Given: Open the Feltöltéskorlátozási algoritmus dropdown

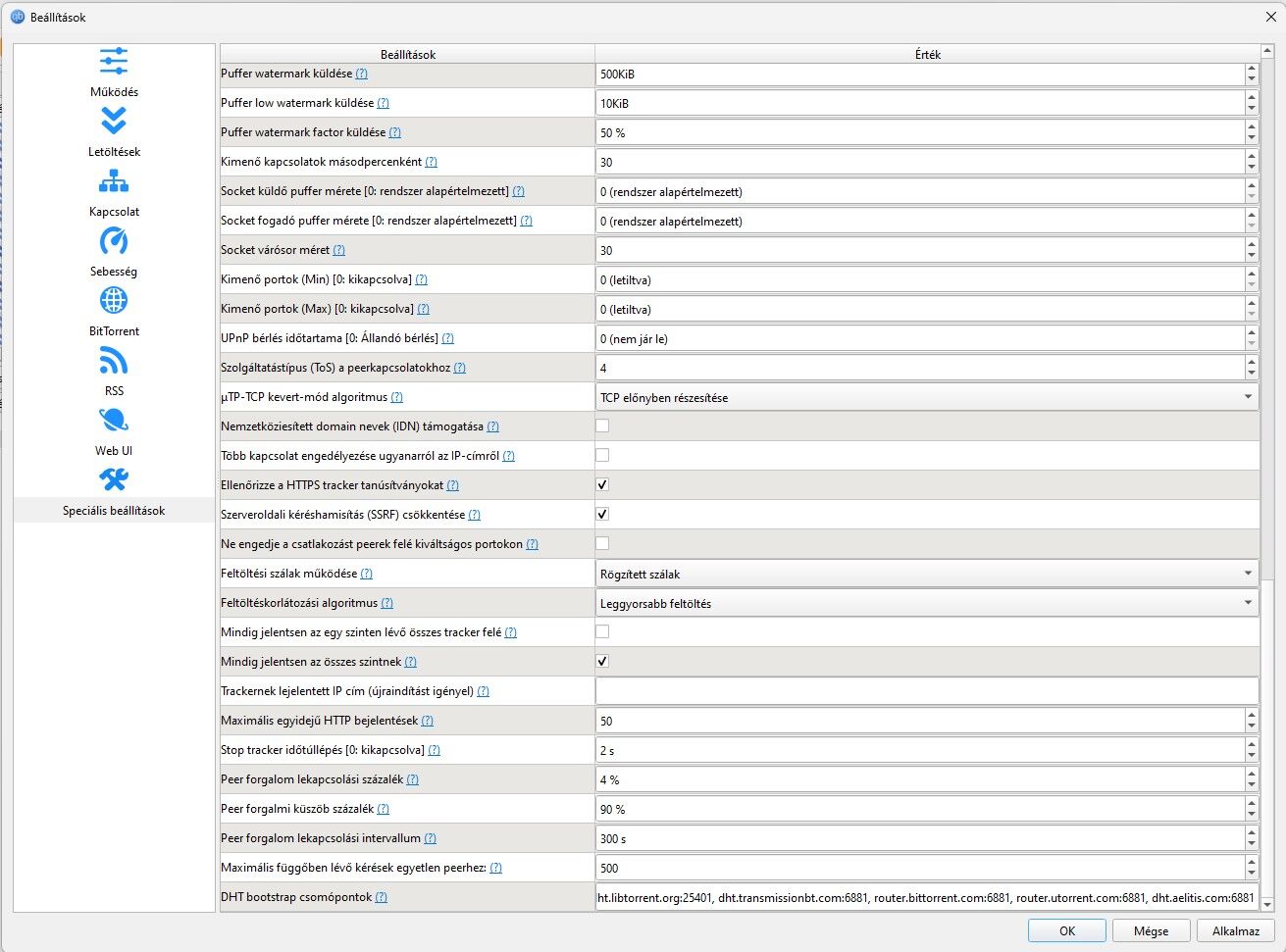Looking at the screenshot, I should (x=927, y=603).
